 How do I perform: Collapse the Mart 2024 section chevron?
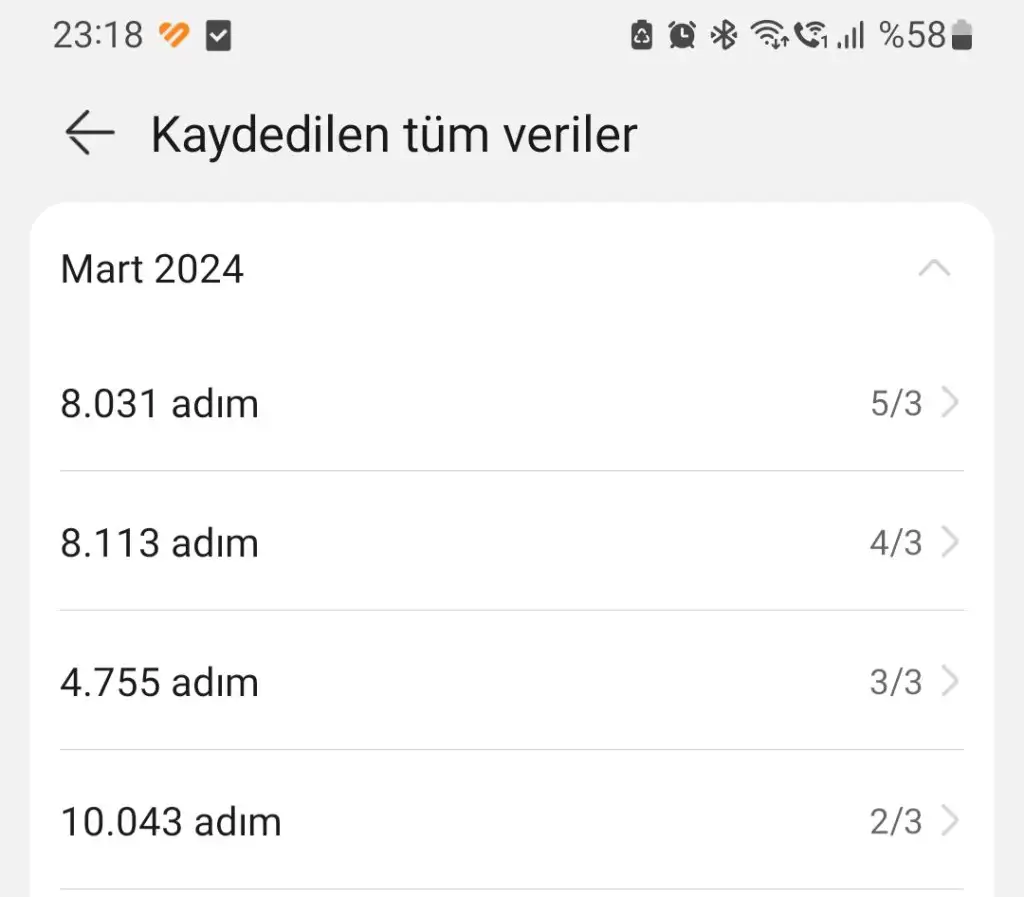pos(934,269)
